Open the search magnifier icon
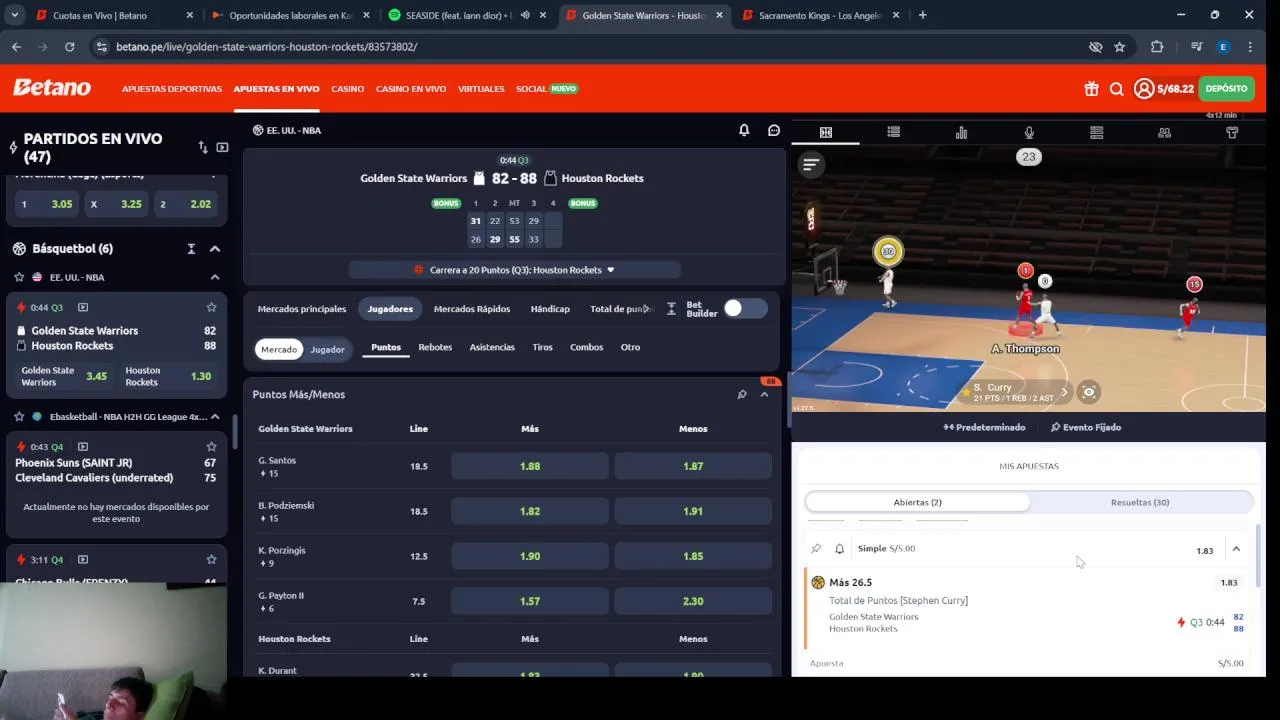The width and height of the screenshot is (1280, 720). click(1117, 89)
